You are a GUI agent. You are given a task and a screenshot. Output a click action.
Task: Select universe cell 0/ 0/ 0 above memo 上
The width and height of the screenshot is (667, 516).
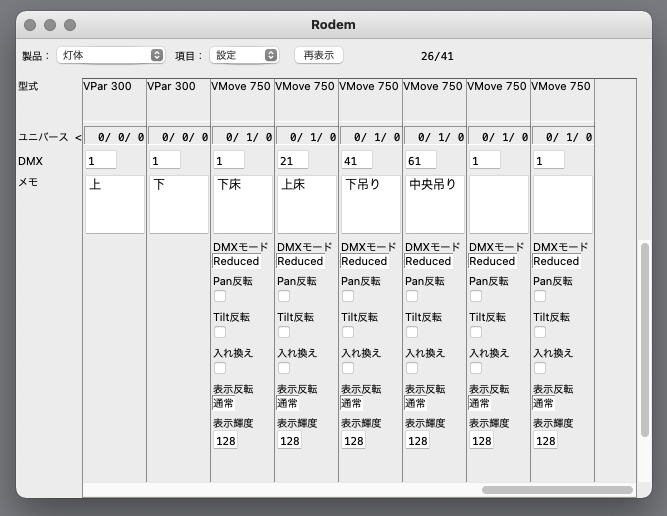(x=115, y=137)
